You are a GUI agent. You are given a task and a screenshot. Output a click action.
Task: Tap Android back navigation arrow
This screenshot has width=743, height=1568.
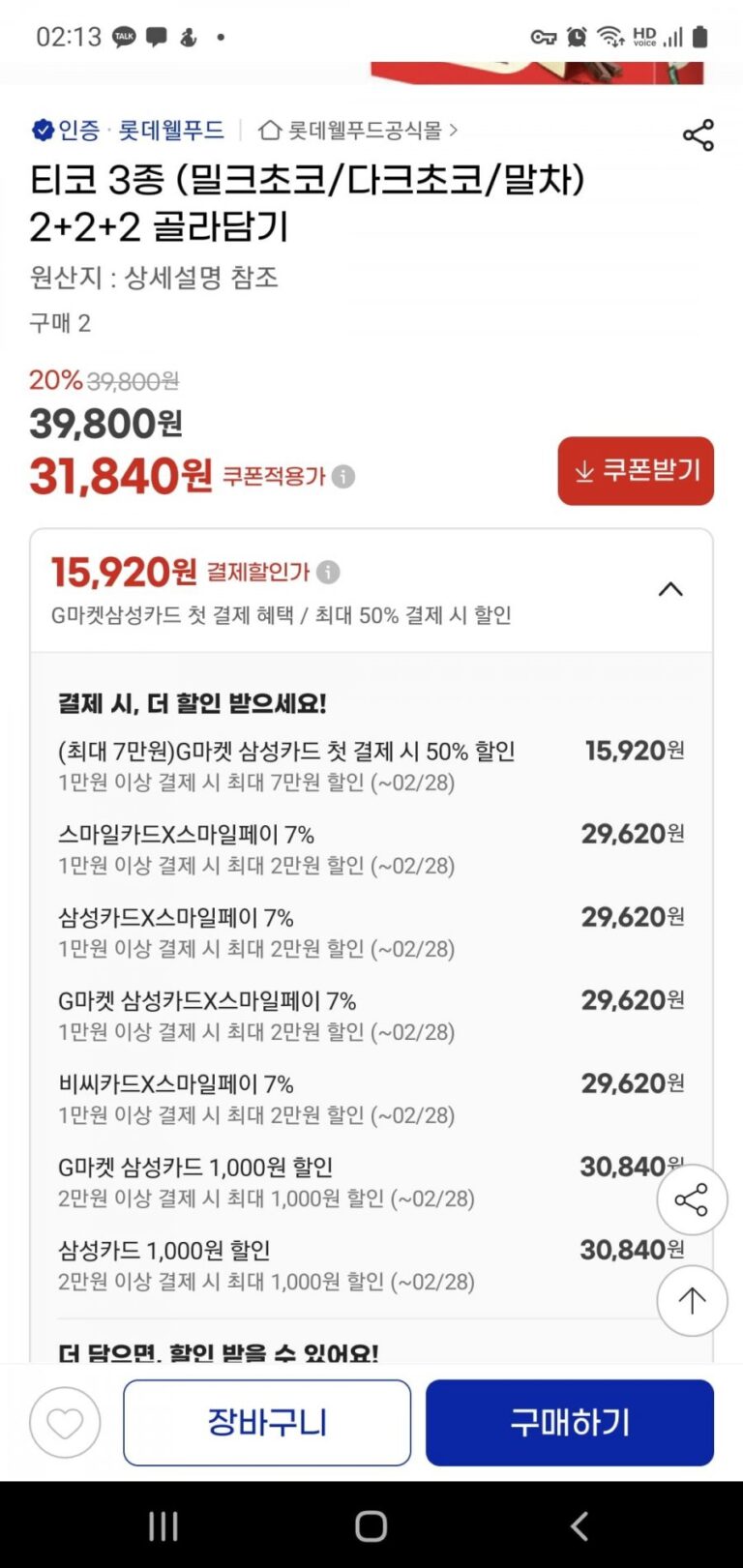(x=579, y=1526)
